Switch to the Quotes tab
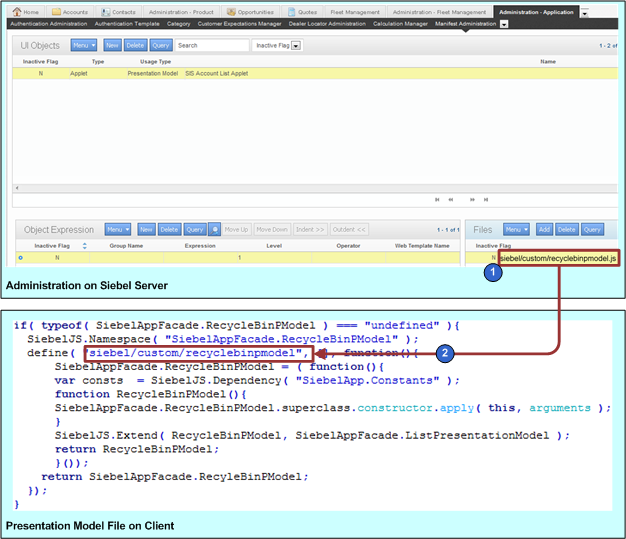Viewport: 626px width, 539px height. pyautogui.click(x=302, y=12)
